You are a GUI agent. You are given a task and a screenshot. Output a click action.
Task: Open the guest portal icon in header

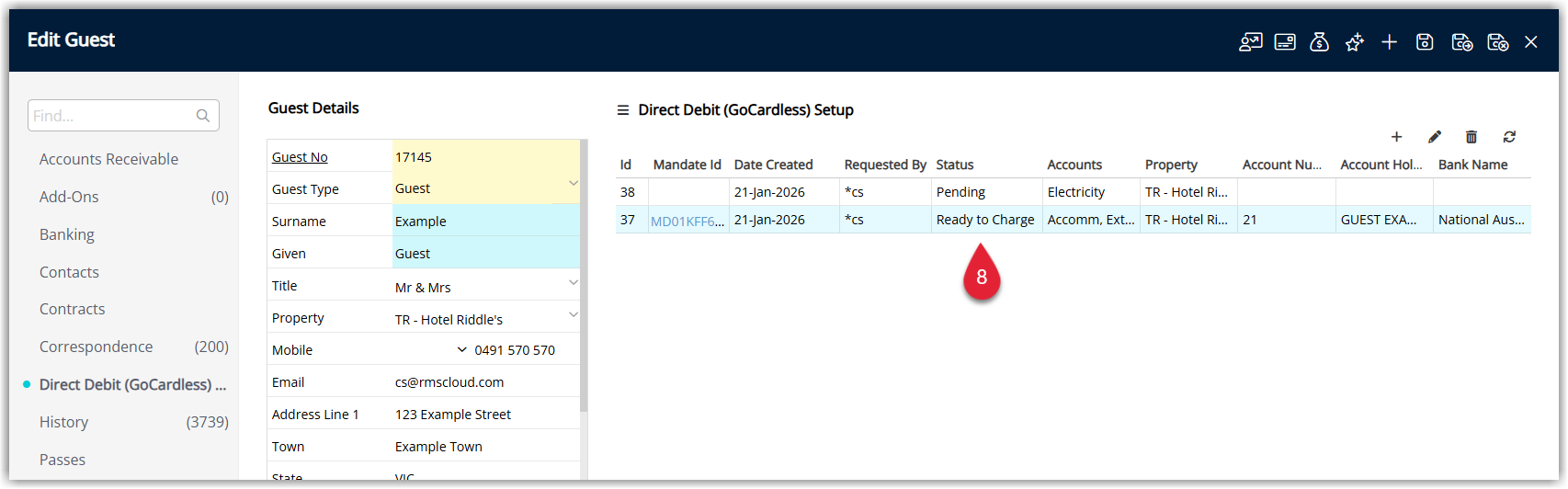1250,41
